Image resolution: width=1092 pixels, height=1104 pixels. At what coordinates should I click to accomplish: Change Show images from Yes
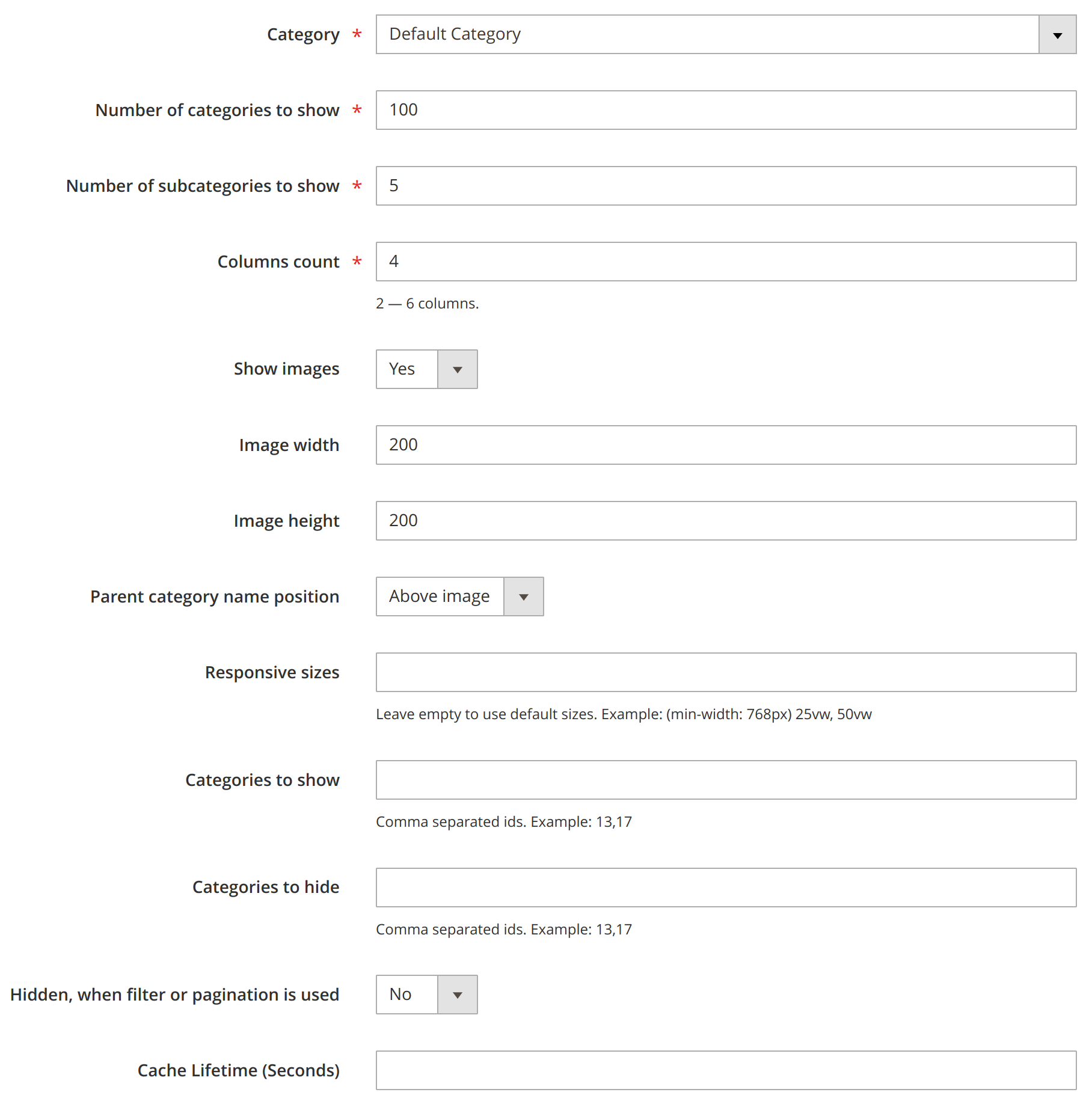[x=406, y=369]
